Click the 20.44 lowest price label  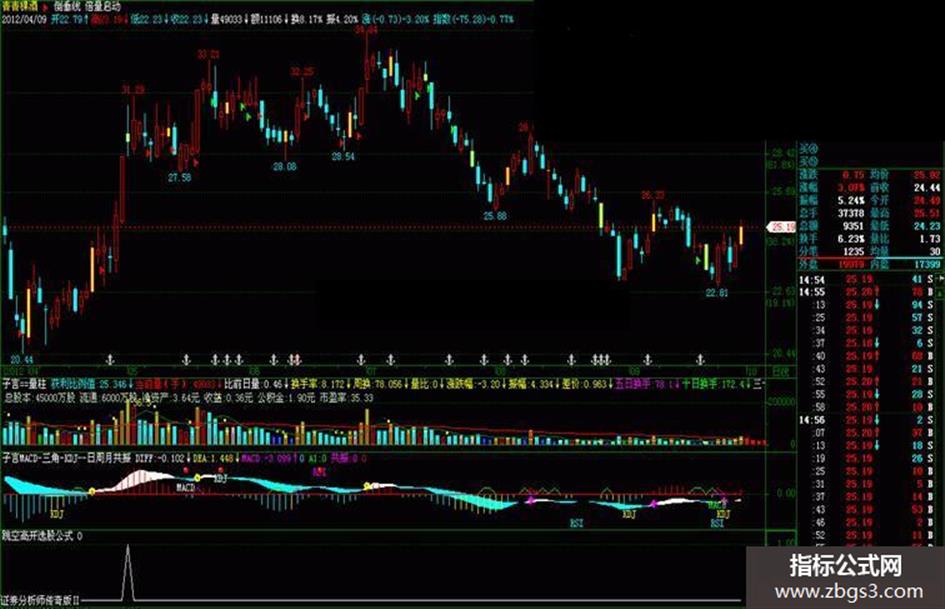[22, 359]
